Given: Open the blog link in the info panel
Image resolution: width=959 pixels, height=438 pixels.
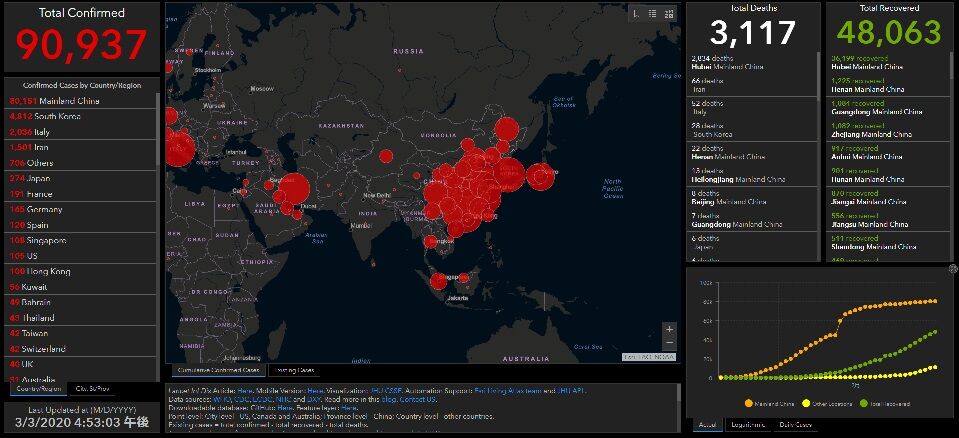Looking at the screenshot, I should [389, 399].
